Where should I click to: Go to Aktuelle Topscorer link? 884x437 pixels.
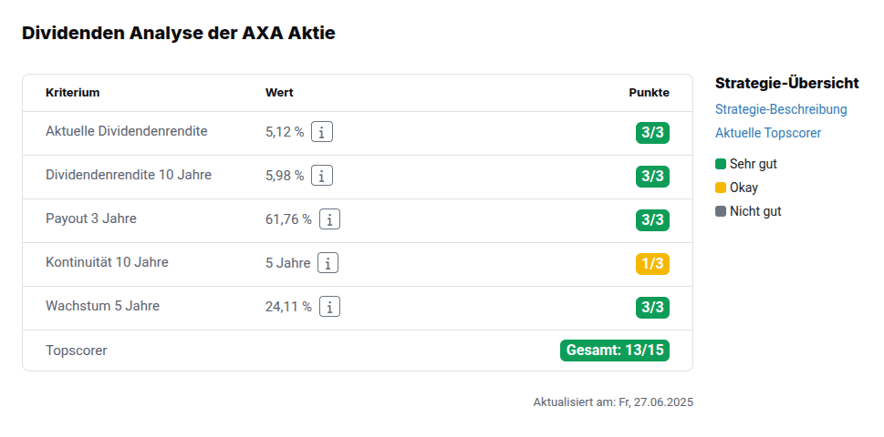[x=768, y=134]
